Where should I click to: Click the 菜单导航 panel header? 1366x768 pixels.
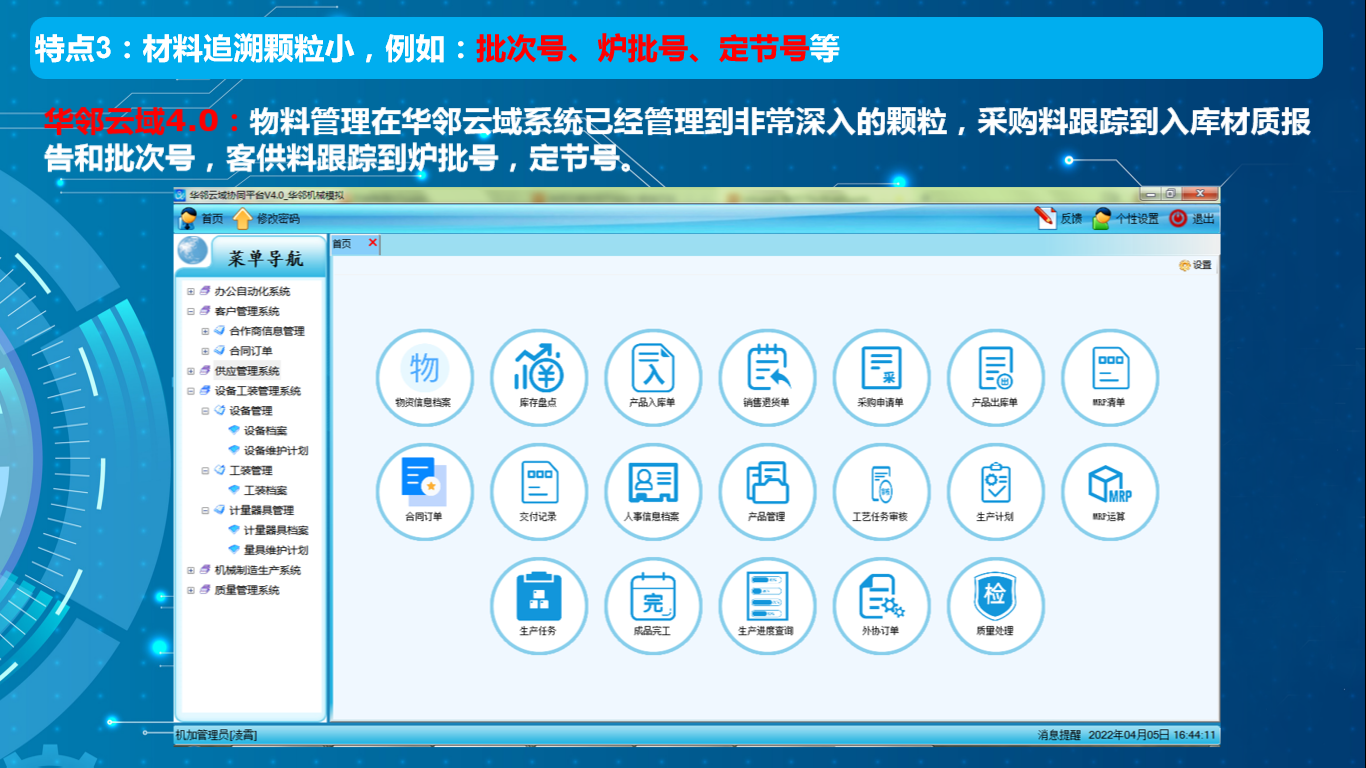tap(265, 258)
